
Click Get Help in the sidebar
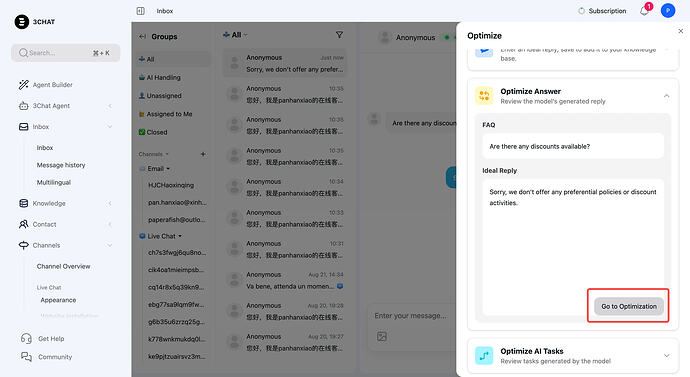pos(51,339)
